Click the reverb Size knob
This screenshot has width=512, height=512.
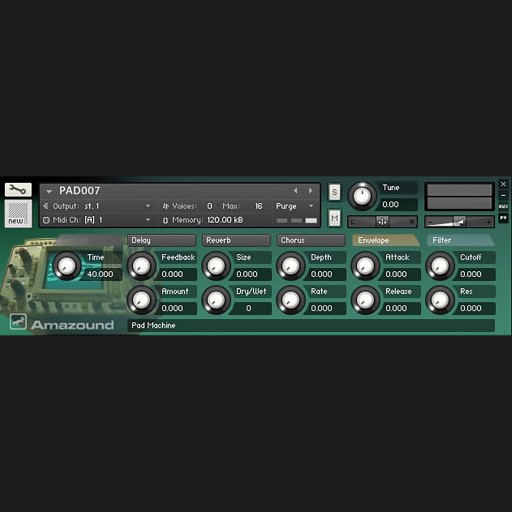click(x=216, y=266)
